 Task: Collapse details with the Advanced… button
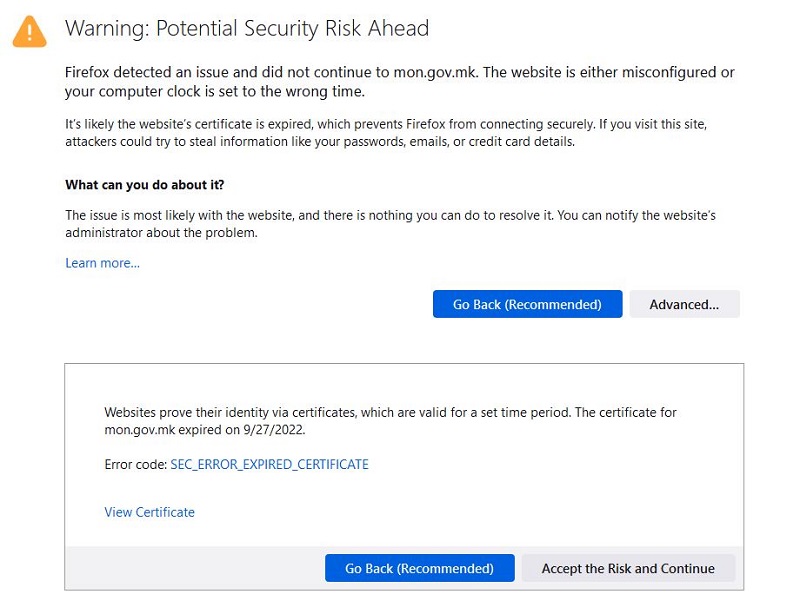click(684, 304)
